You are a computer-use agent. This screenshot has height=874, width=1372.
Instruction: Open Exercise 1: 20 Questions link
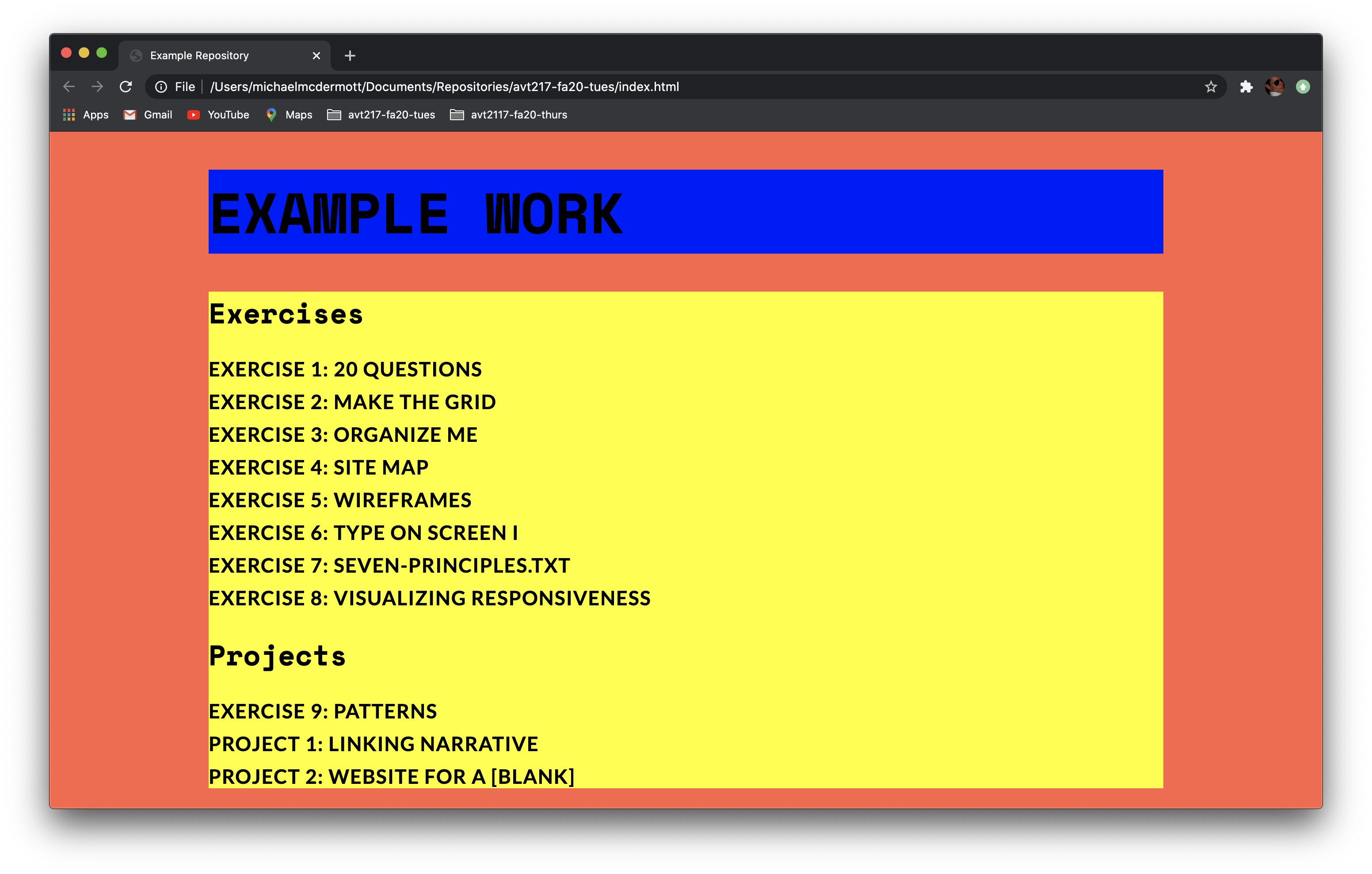(345, 369)
